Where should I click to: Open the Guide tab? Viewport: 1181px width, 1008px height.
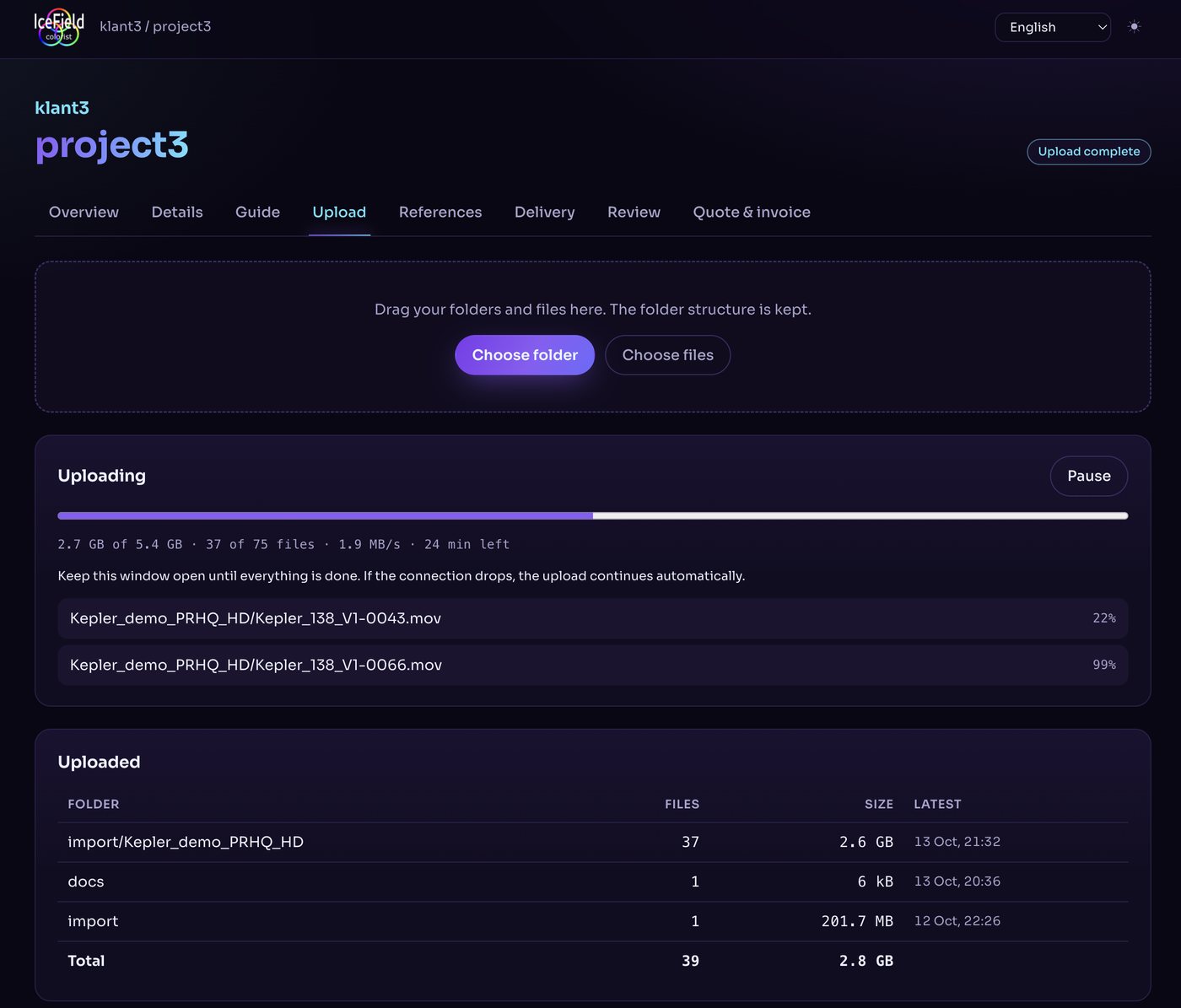coord(257,213)
